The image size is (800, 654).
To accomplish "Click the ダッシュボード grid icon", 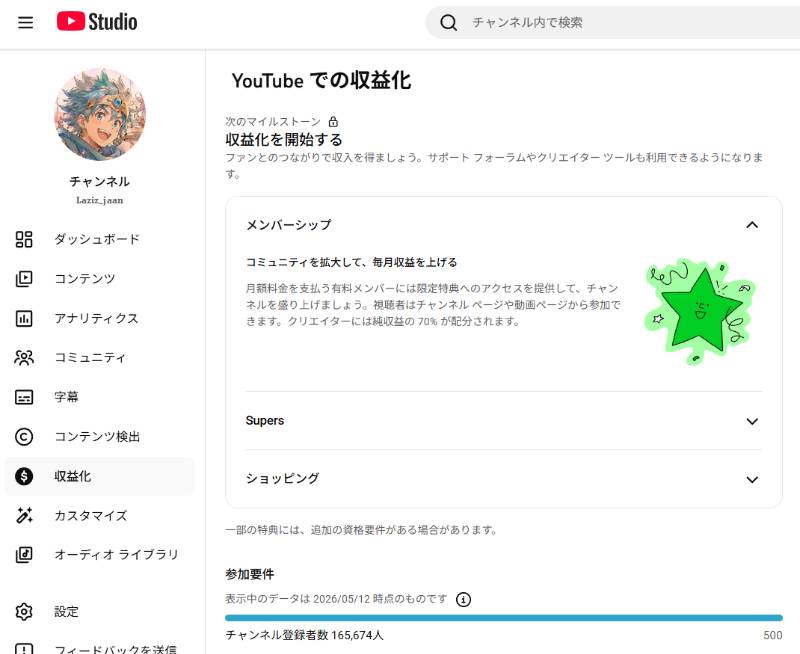I will click(x=24, y=239).
